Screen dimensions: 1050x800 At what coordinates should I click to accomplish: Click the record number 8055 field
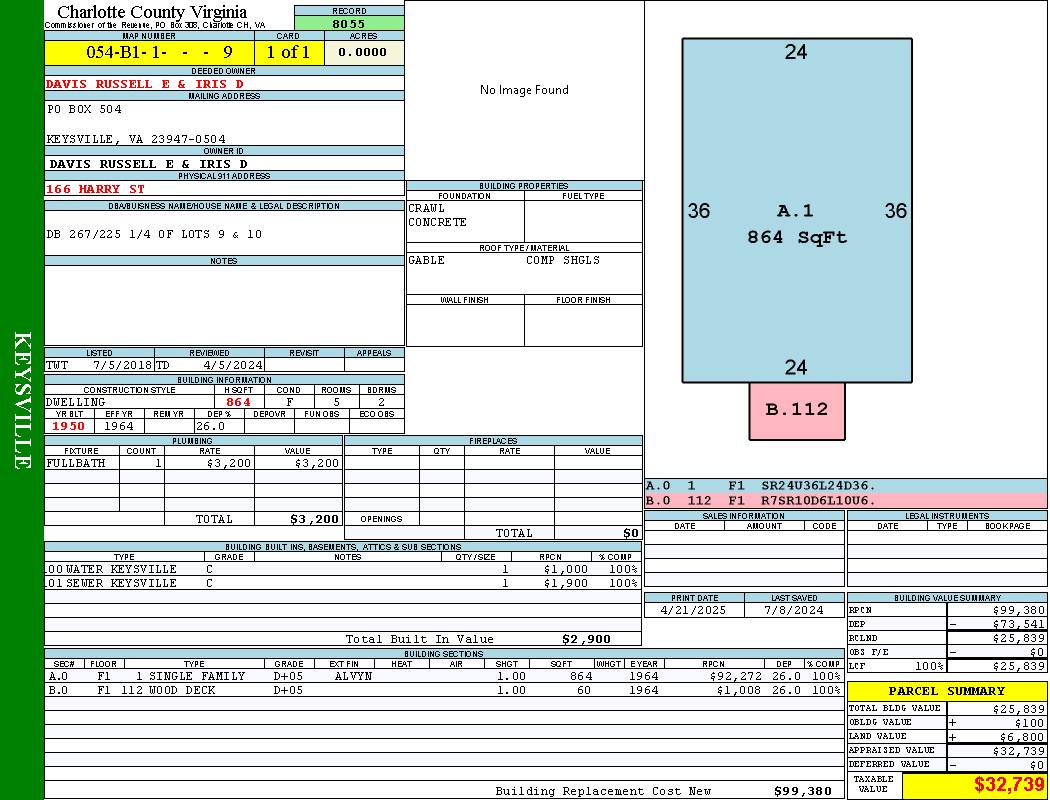[x=349, y=23]
